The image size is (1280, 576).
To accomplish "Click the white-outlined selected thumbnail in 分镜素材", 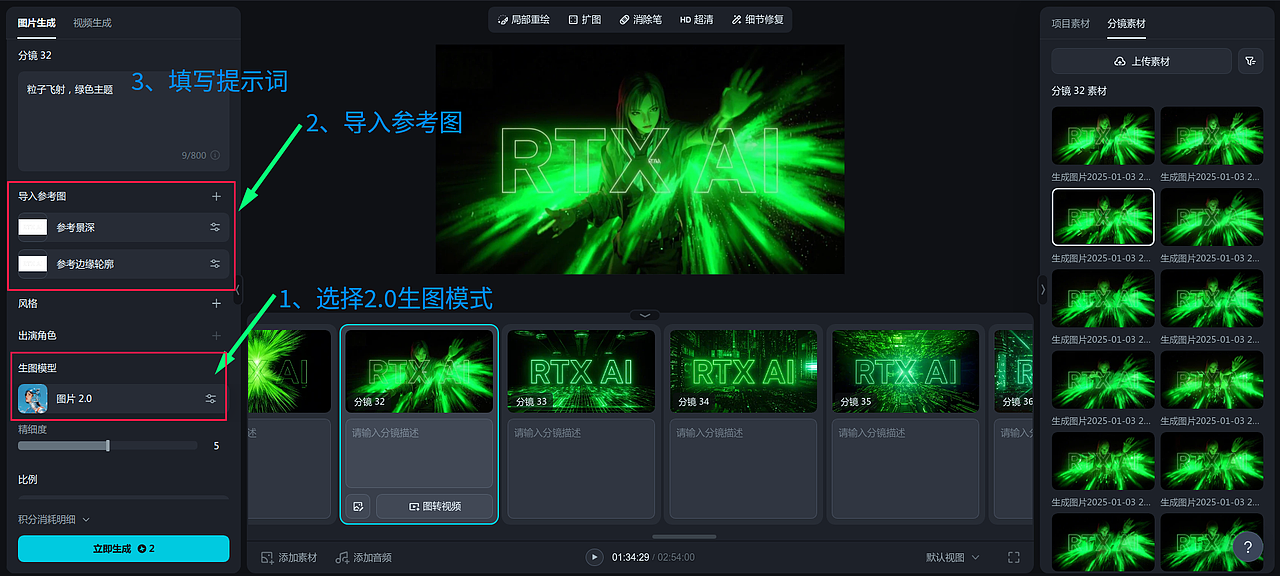I will pos(1103,217).
